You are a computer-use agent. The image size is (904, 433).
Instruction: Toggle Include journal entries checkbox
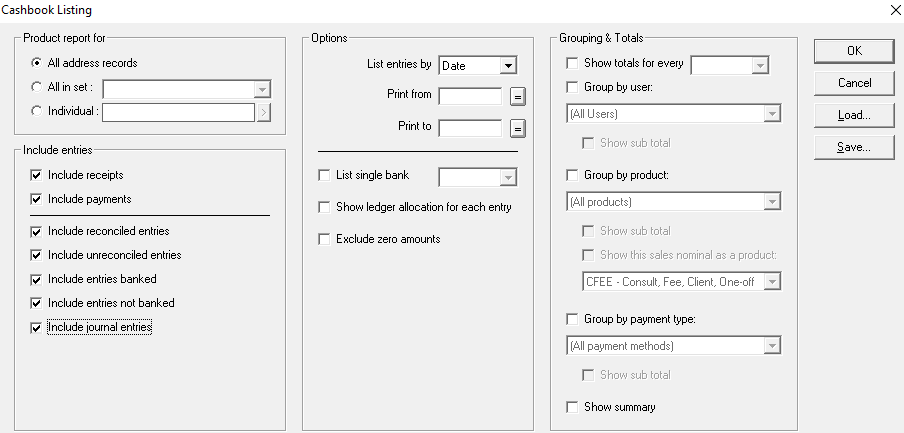pyautogui.click(x=37, y=327)
